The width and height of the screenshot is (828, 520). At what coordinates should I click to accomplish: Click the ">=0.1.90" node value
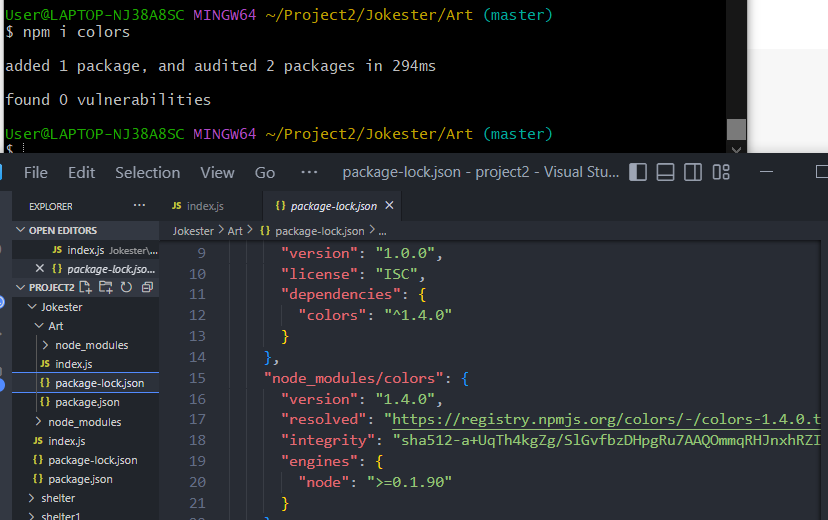click(409, 482)
